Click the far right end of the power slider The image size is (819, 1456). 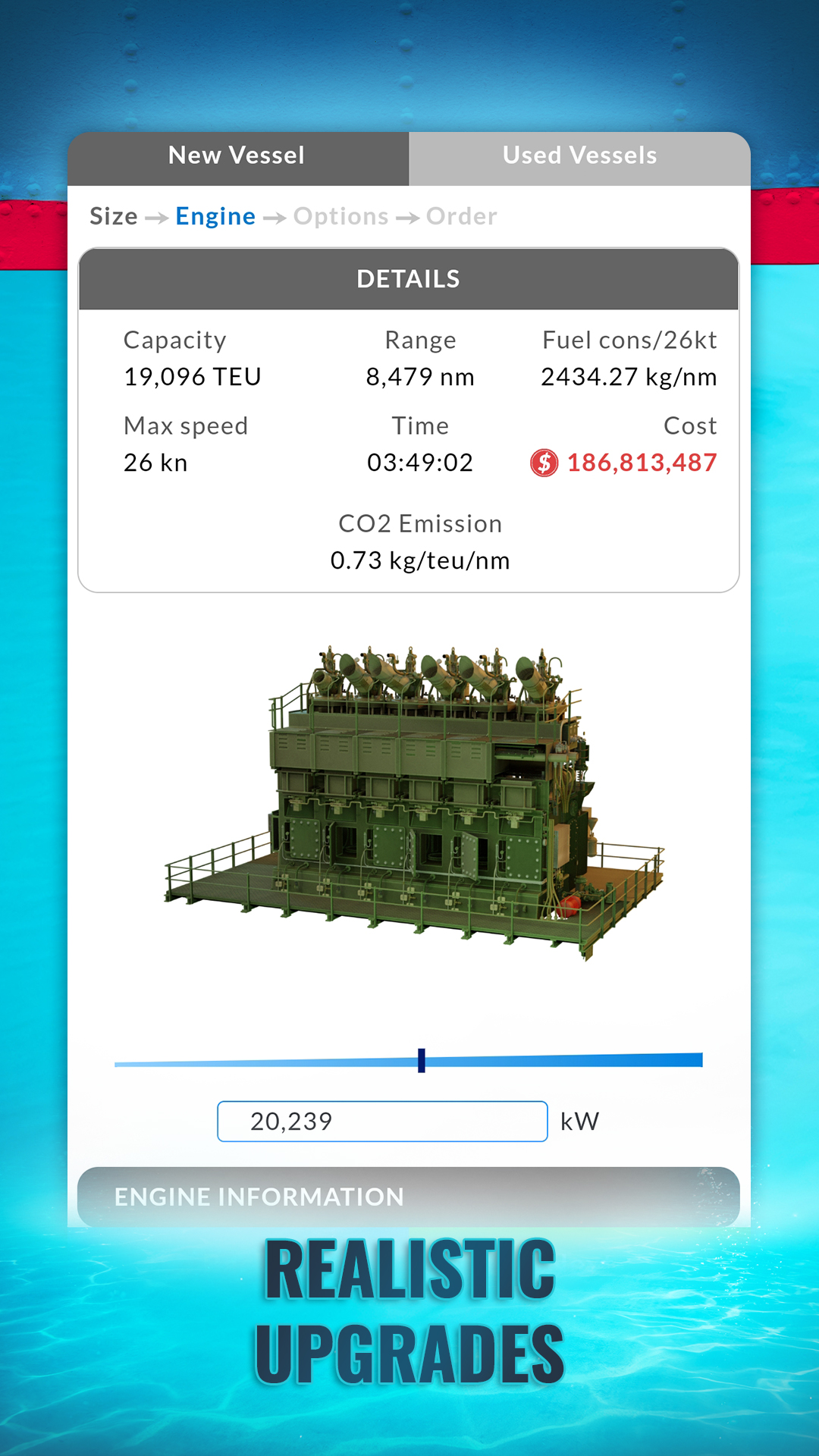(699, 1060)
